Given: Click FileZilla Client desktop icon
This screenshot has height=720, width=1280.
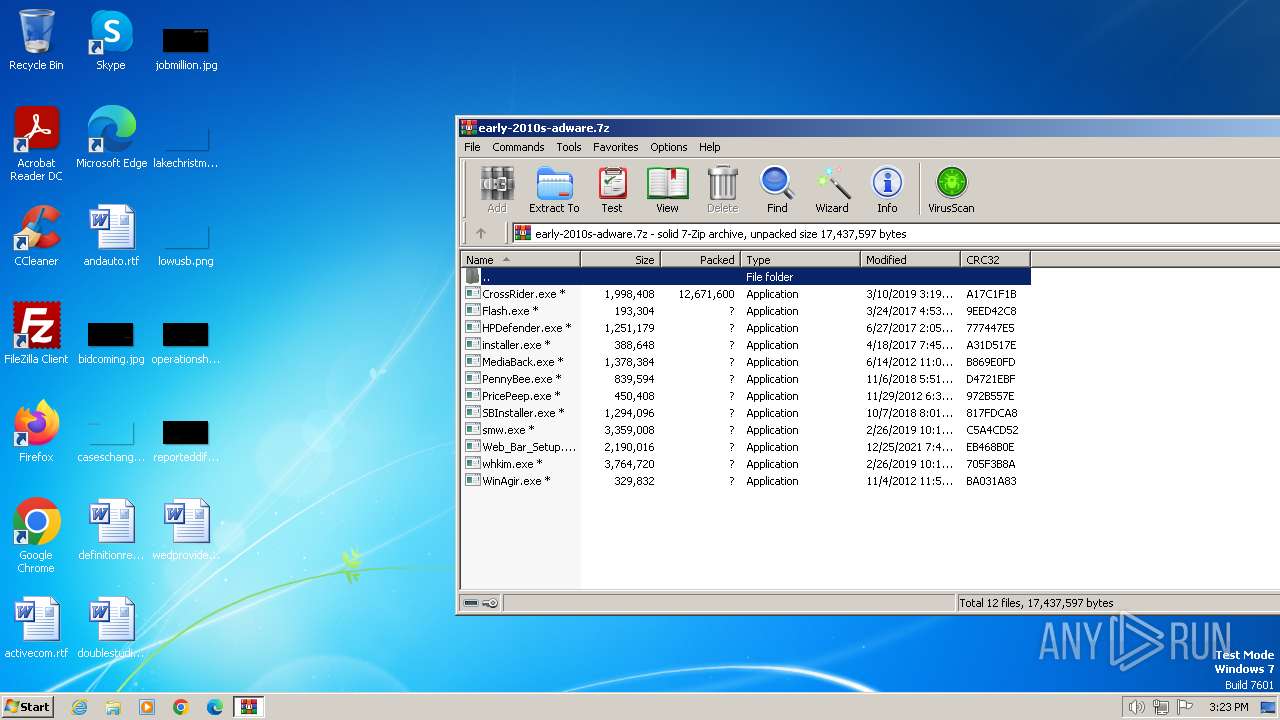Looking at the screenshot, I should point(36,333).
